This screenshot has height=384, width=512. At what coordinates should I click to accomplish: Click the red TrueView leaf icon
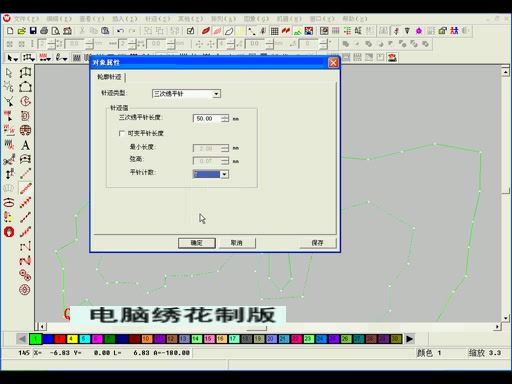(206, 31)
